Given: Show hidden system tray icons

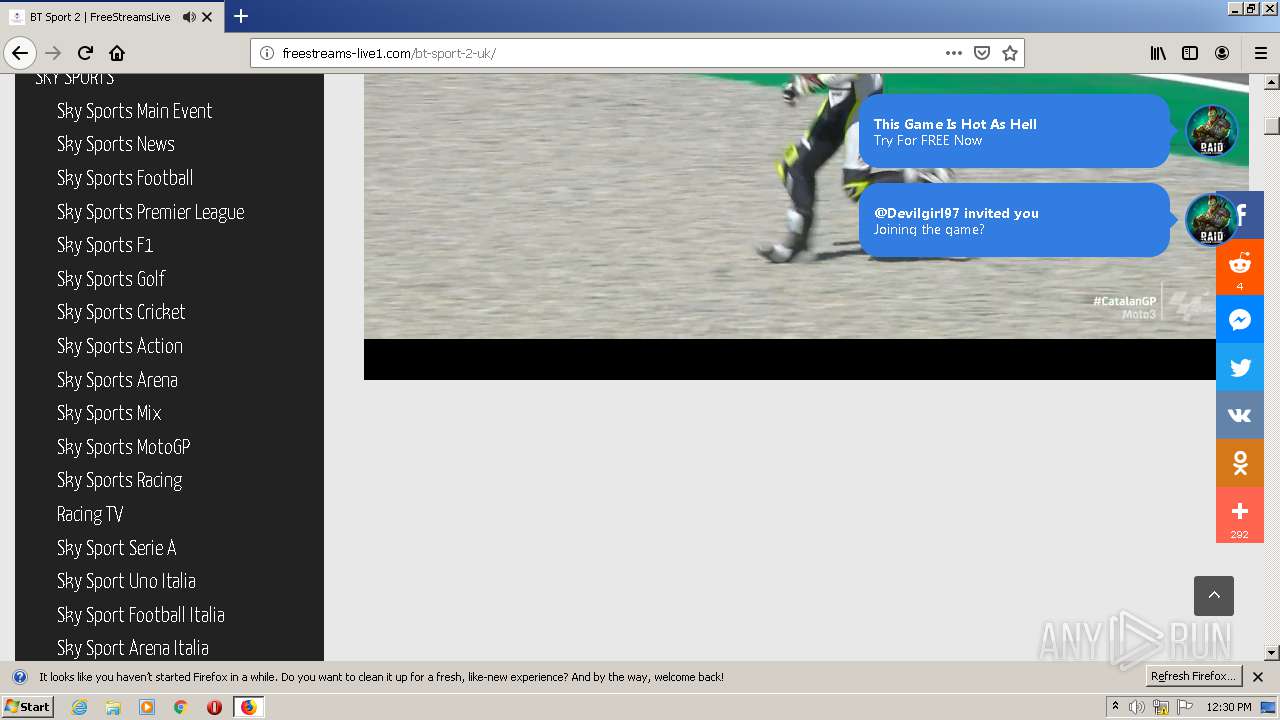Looking at the screenshot, I should pos(1115,707).
